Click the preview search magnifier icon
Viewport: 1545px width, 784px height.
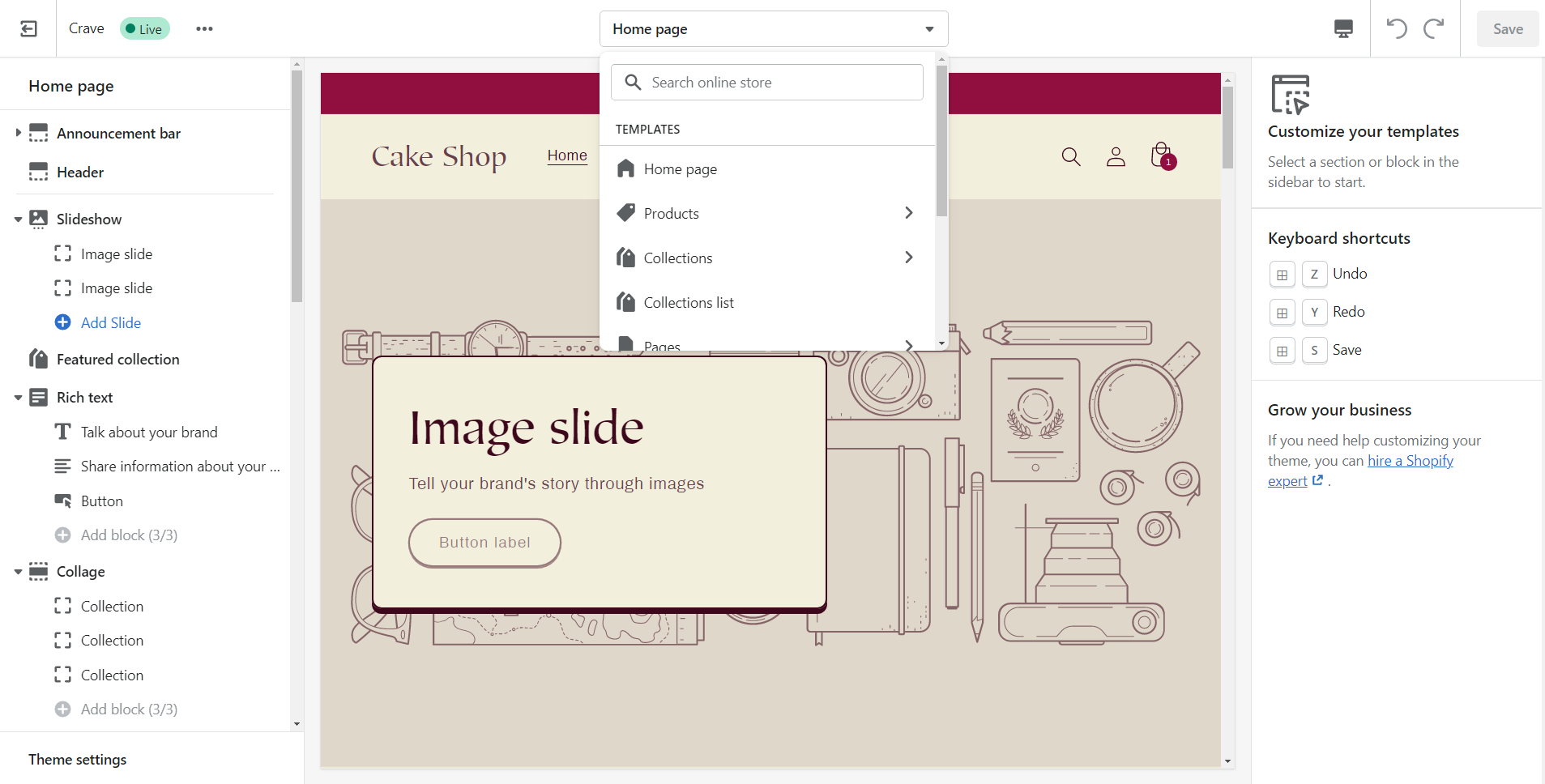1071,156
